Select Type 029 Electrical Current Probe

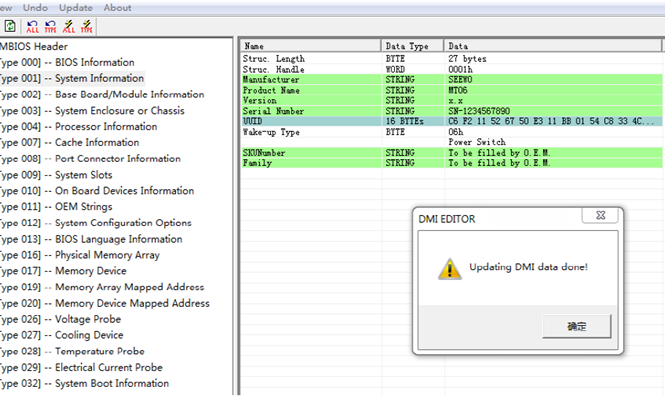[x=81, y=367]
